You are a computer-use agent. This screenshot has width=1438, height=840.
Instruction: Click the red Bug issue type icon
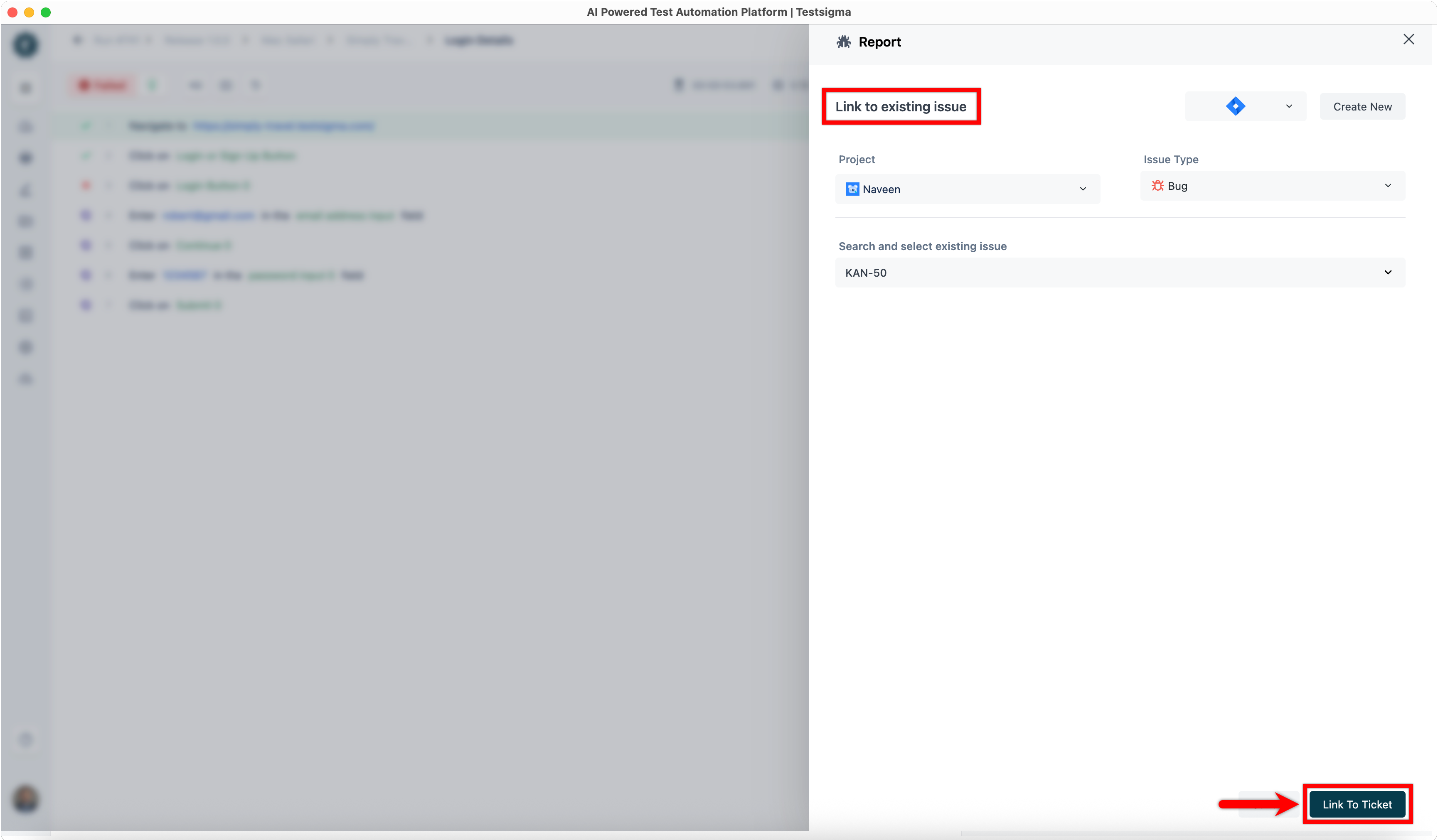[1157, 186]
